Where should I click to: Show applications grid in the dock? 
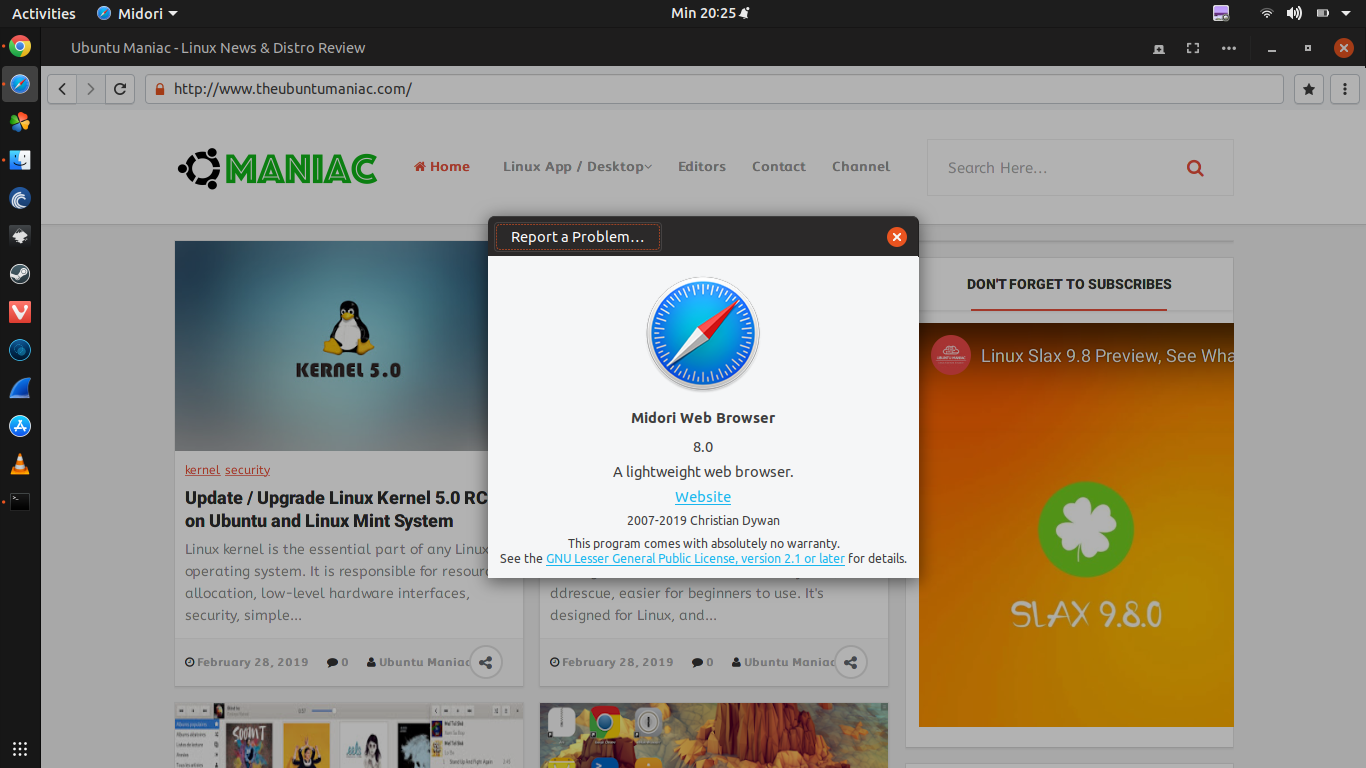20,748
